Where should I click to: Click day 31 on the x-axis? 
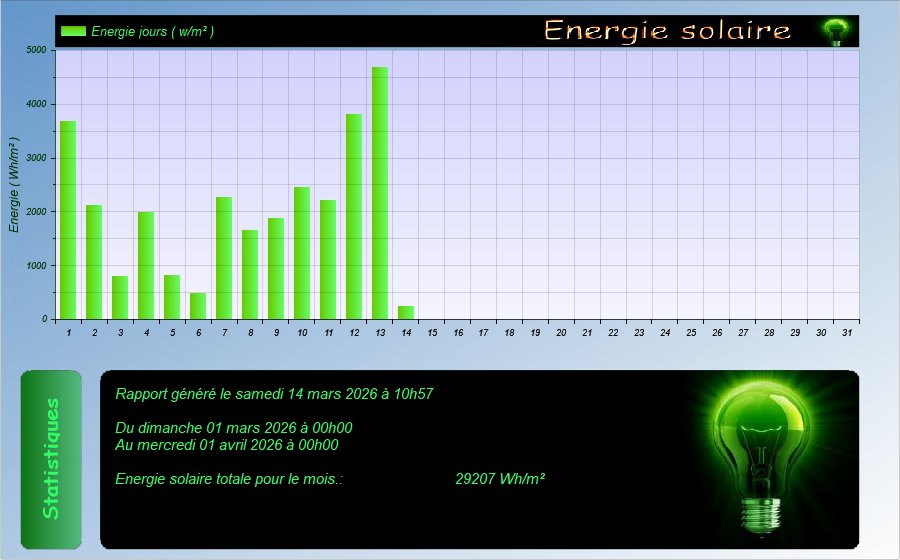(x=847, y=332)
